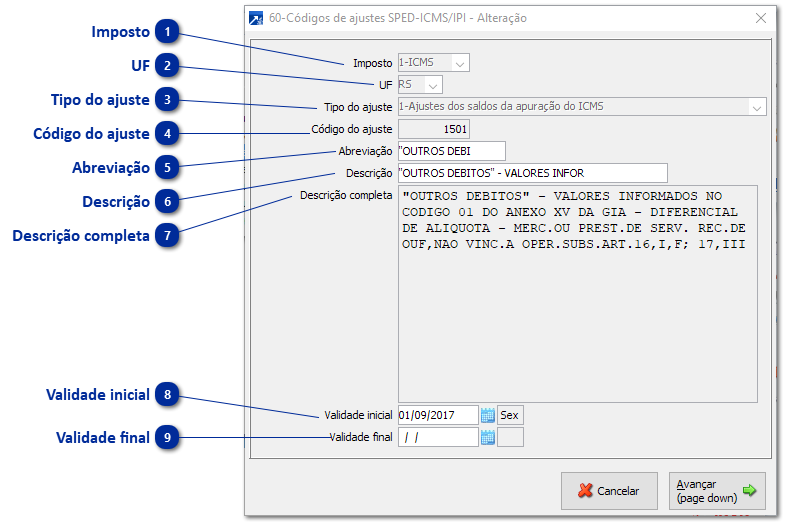
Task: Click the Avançar (page down) button
Action: [x=717, y=491]
